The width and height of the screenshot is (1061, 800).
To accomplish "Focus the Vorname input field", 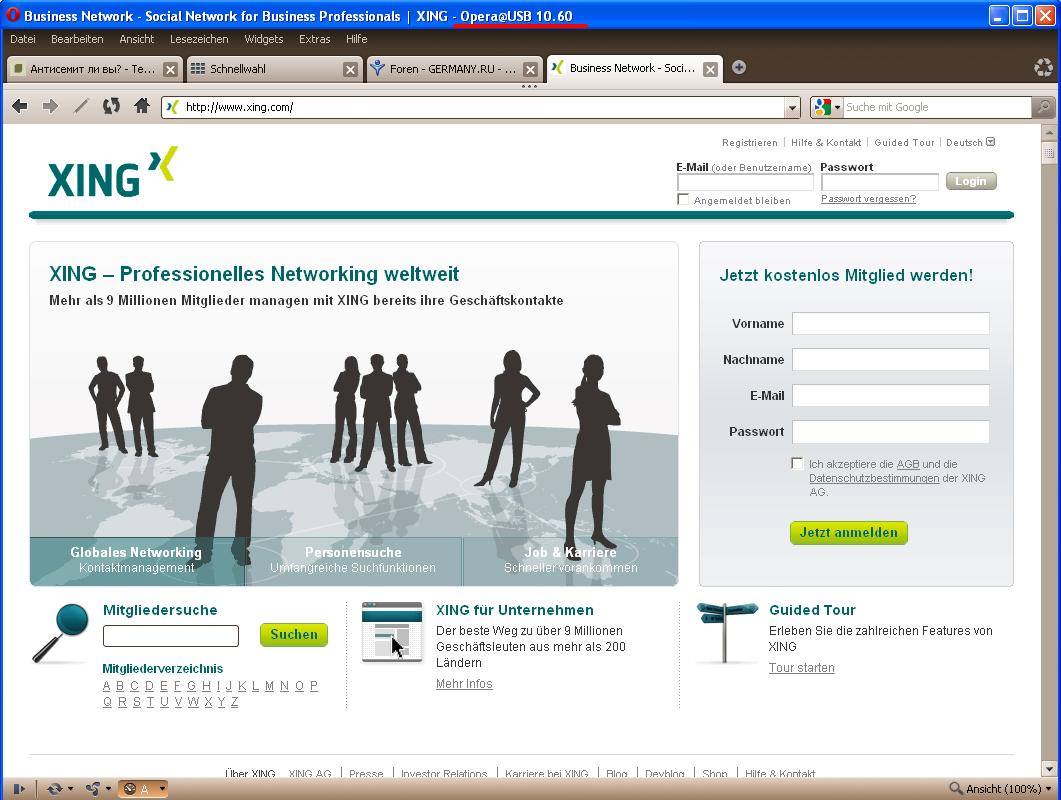I will [x=890, y=324].
